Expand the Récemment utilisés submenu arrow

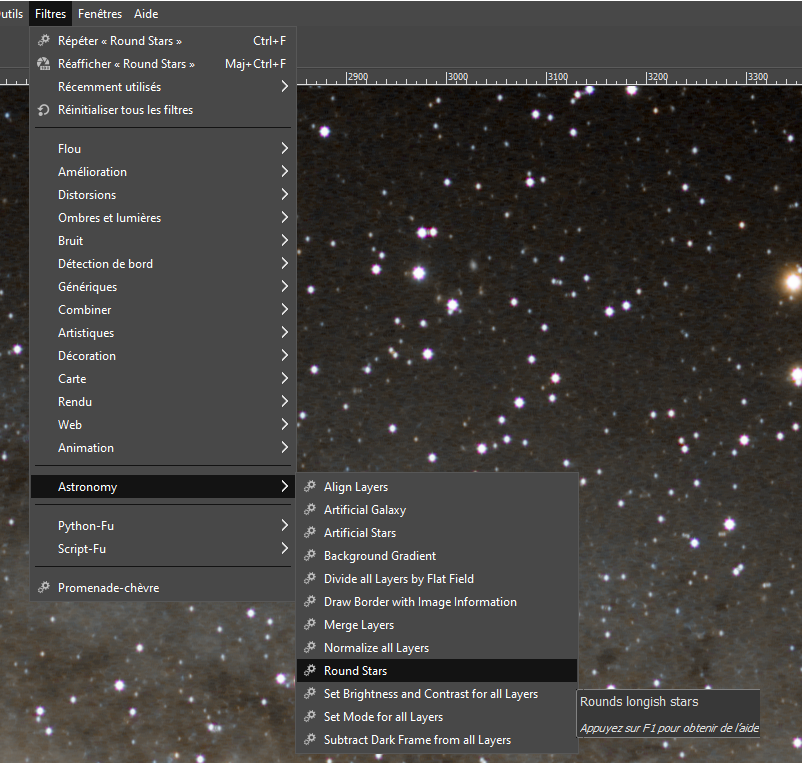(x=284, y=87)
